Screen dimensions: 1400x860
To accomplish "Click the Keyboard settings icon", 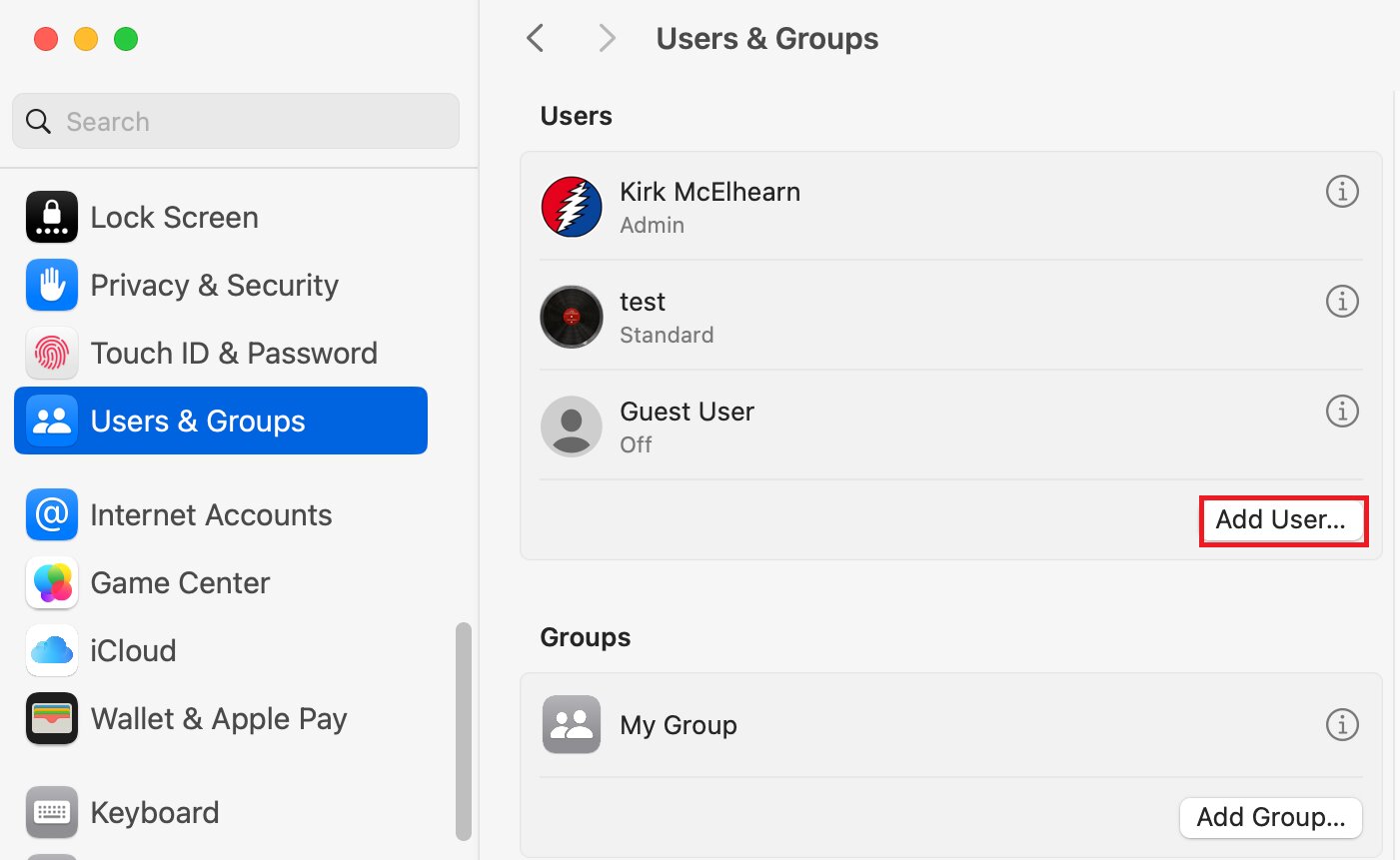I will click(51, 812).
